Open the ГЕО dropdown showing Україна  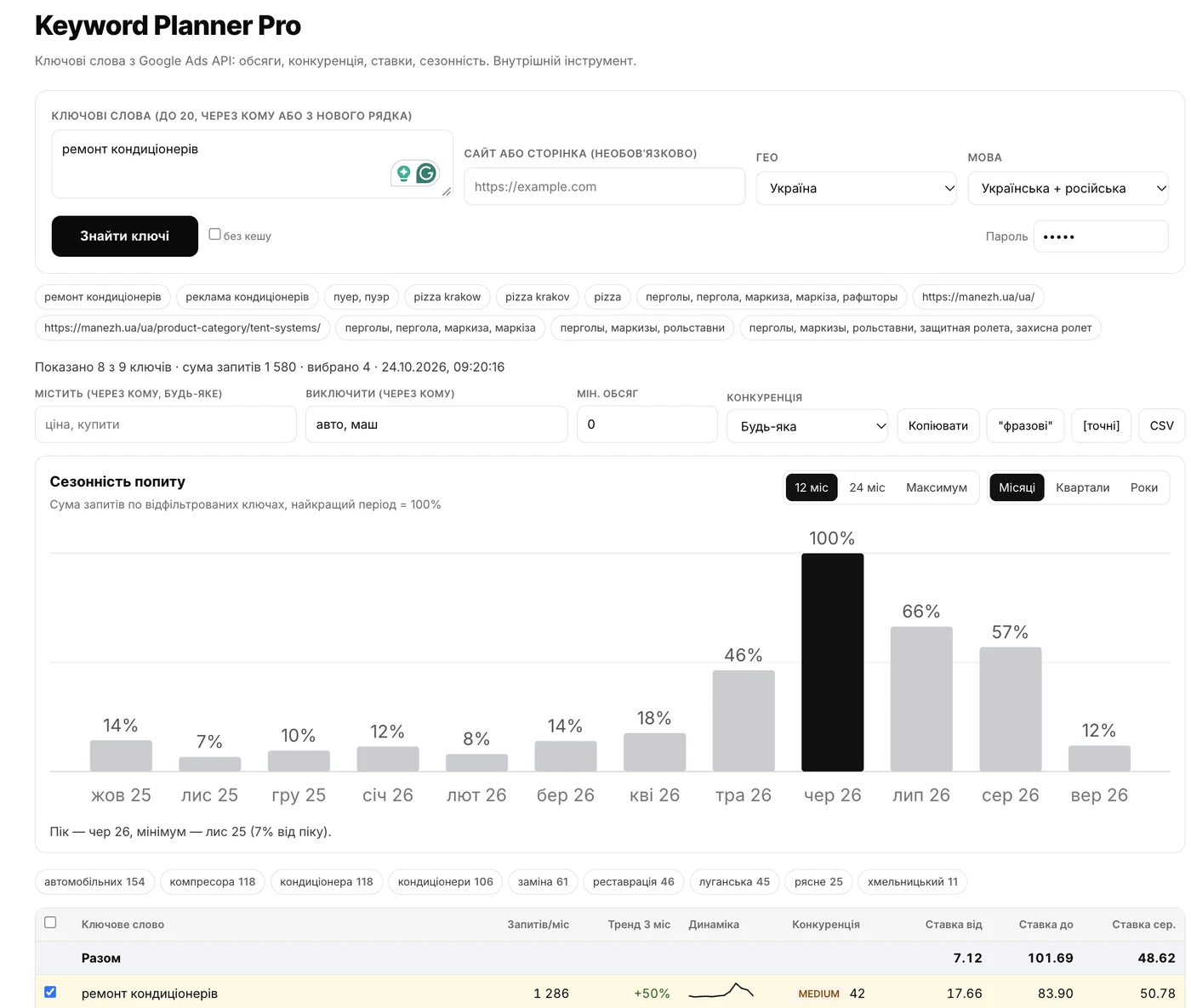858,188
